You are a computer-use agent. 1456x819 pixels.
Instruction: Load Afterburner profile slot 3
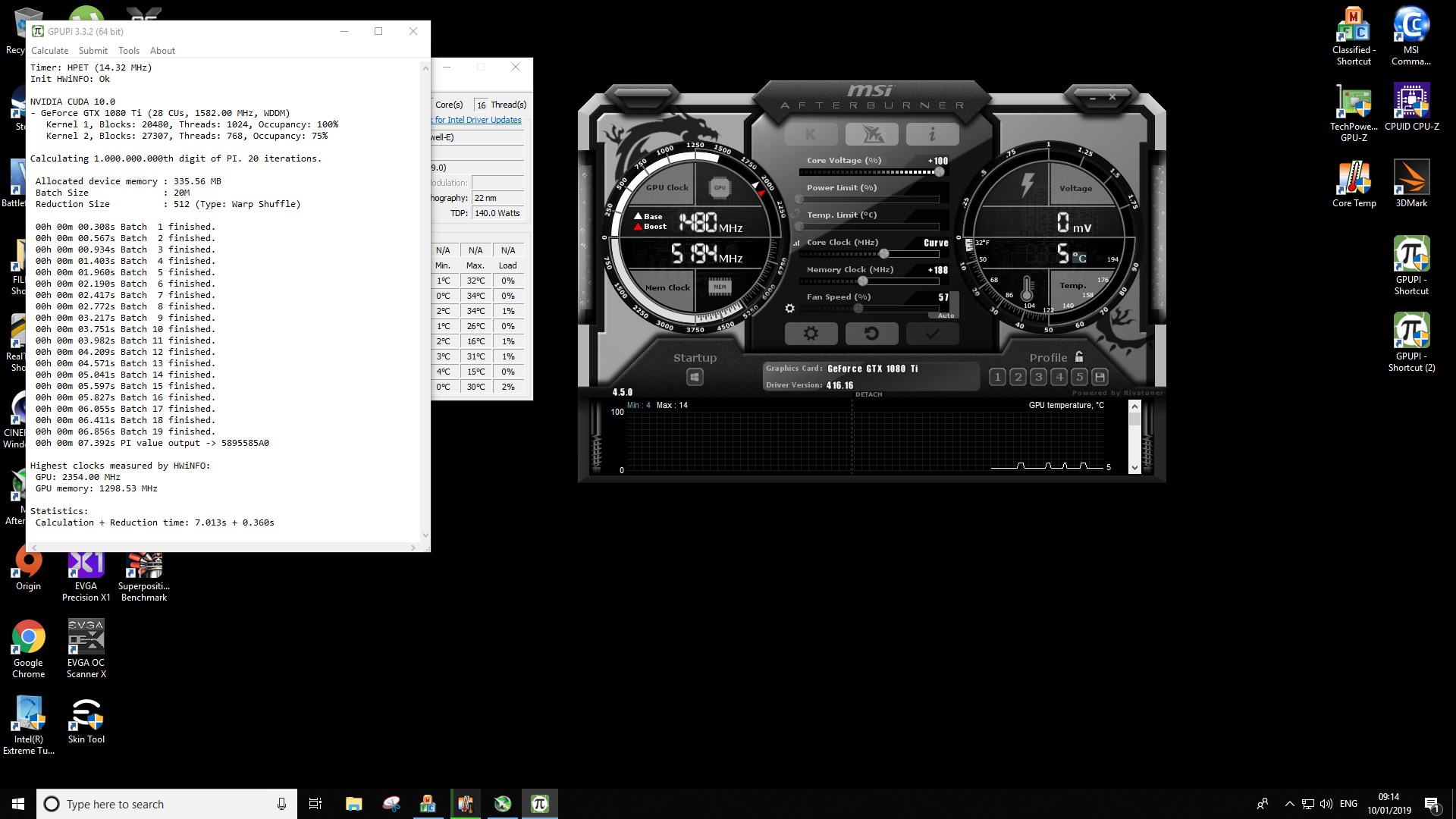pos(1039,377)
